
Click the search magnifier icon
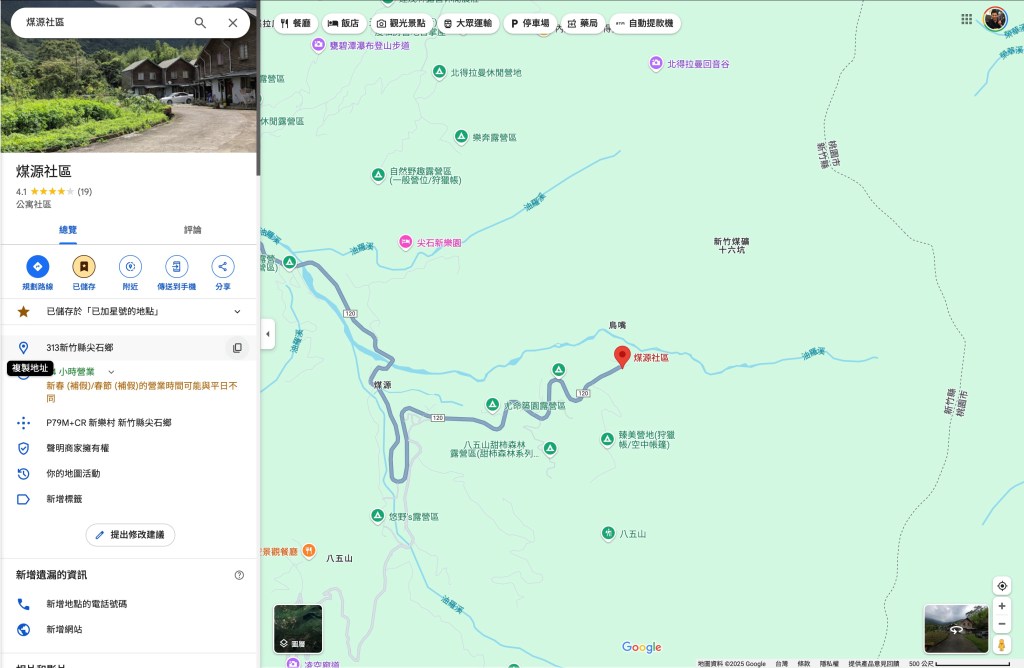coord(200,23)
